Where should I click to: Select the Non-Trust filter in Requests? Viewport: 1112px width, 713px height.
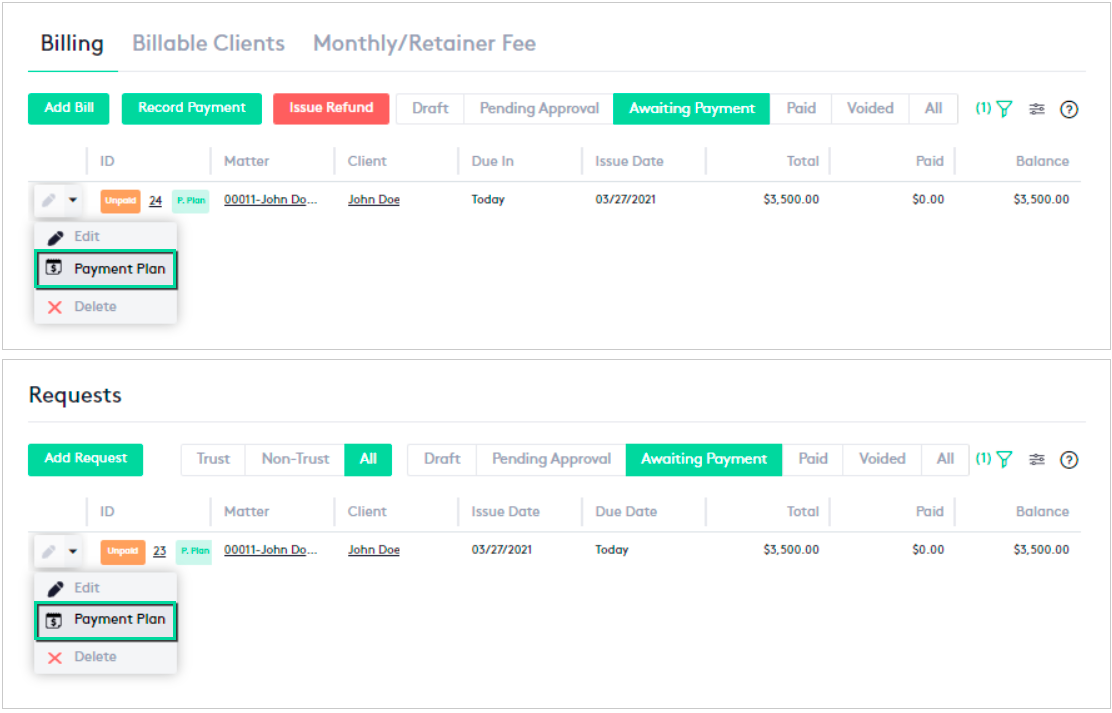[295, 459]
